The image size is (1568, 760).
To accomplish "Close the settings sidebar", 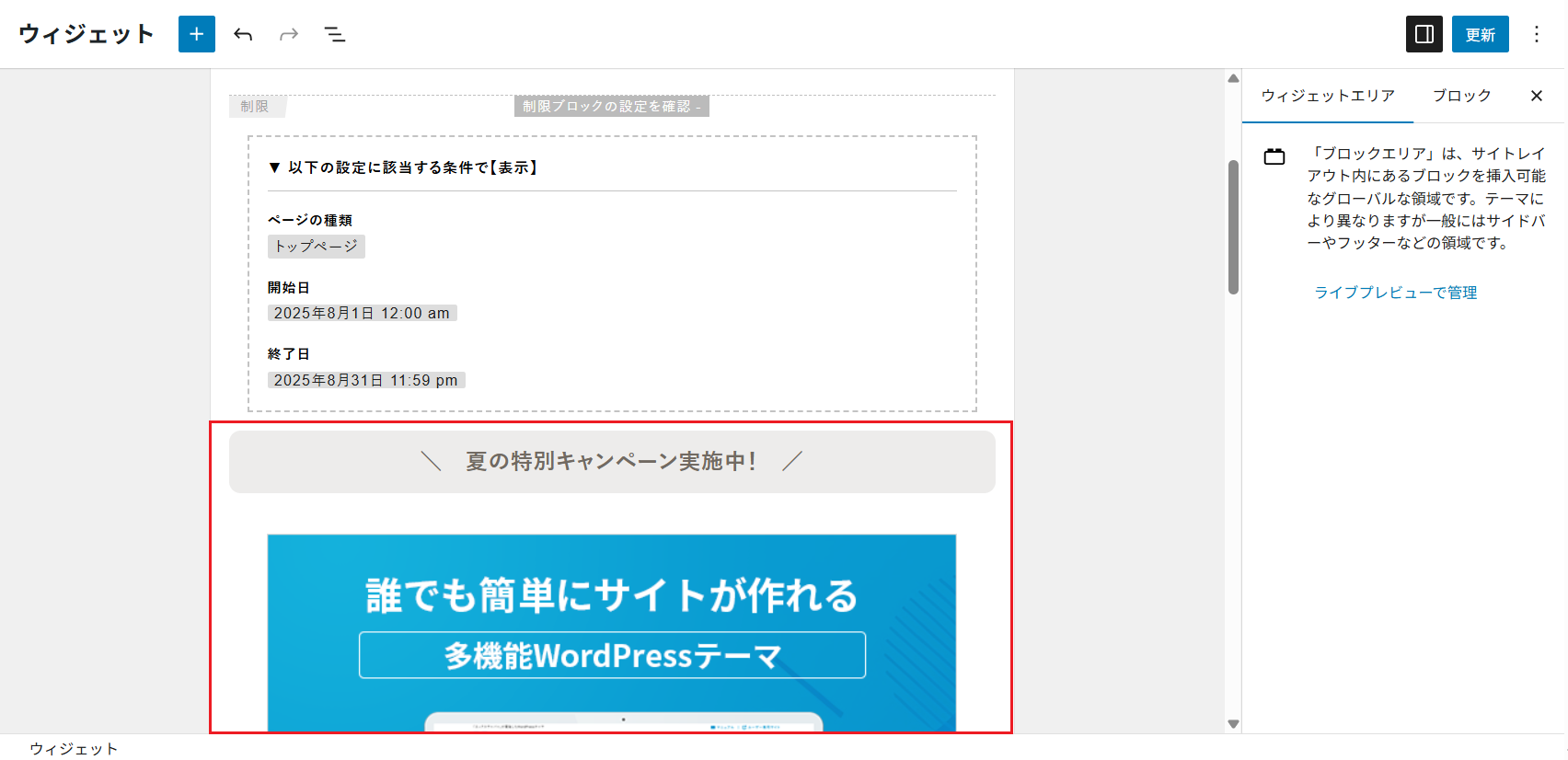I will coord(1537,96).
